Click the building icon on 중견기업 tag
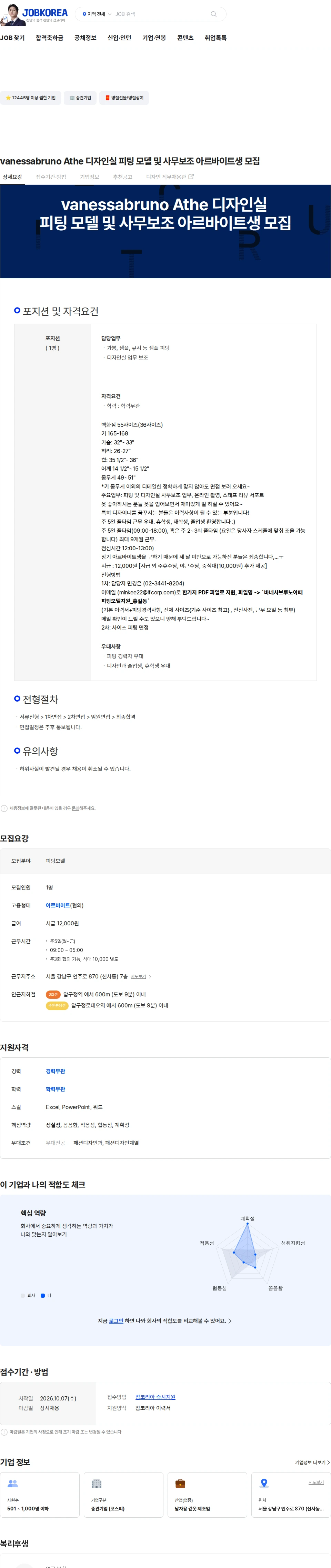The width and height of the screenshot is (331, 1568). (x=72, y=97)
